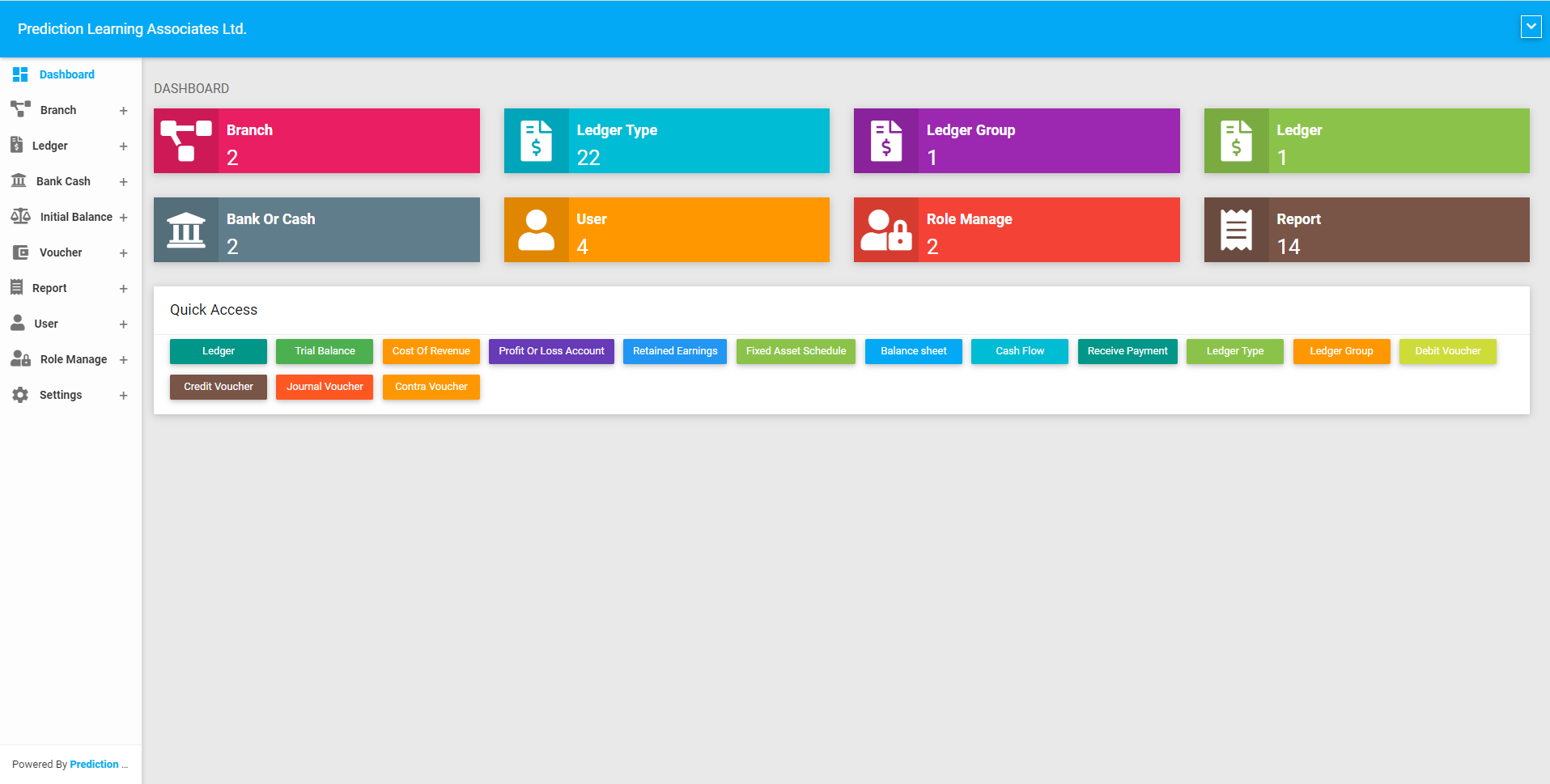
Task: Click the Ledger Type card dollar-document icon
Action: click(x=536, y=141)
